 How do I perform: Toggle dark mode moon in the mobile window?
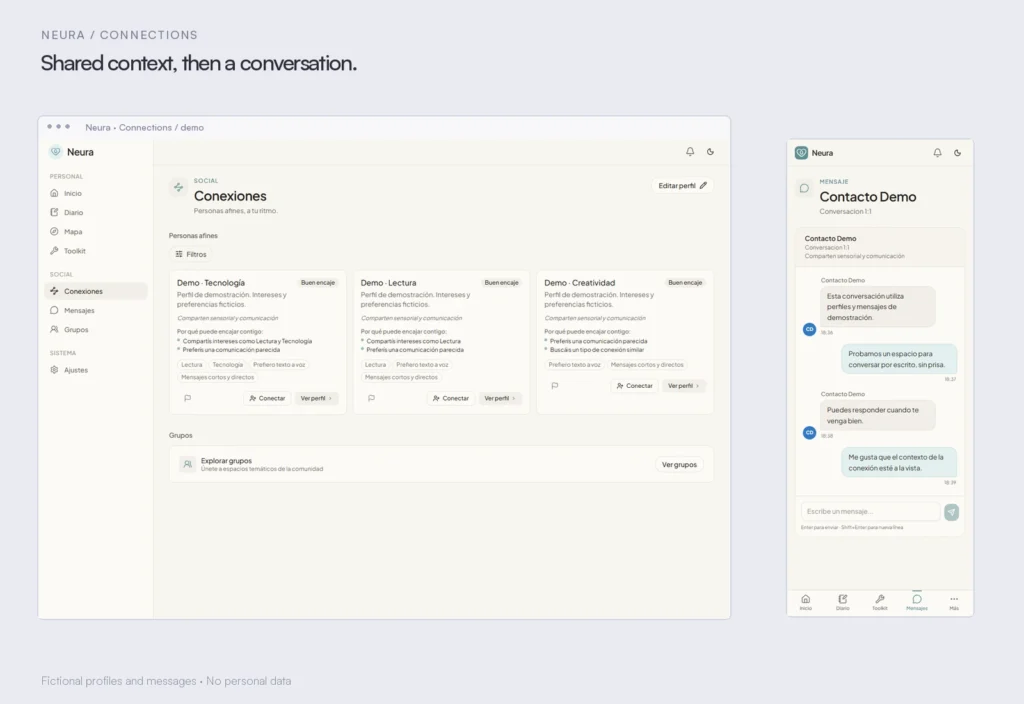click(x=957, y=153)
